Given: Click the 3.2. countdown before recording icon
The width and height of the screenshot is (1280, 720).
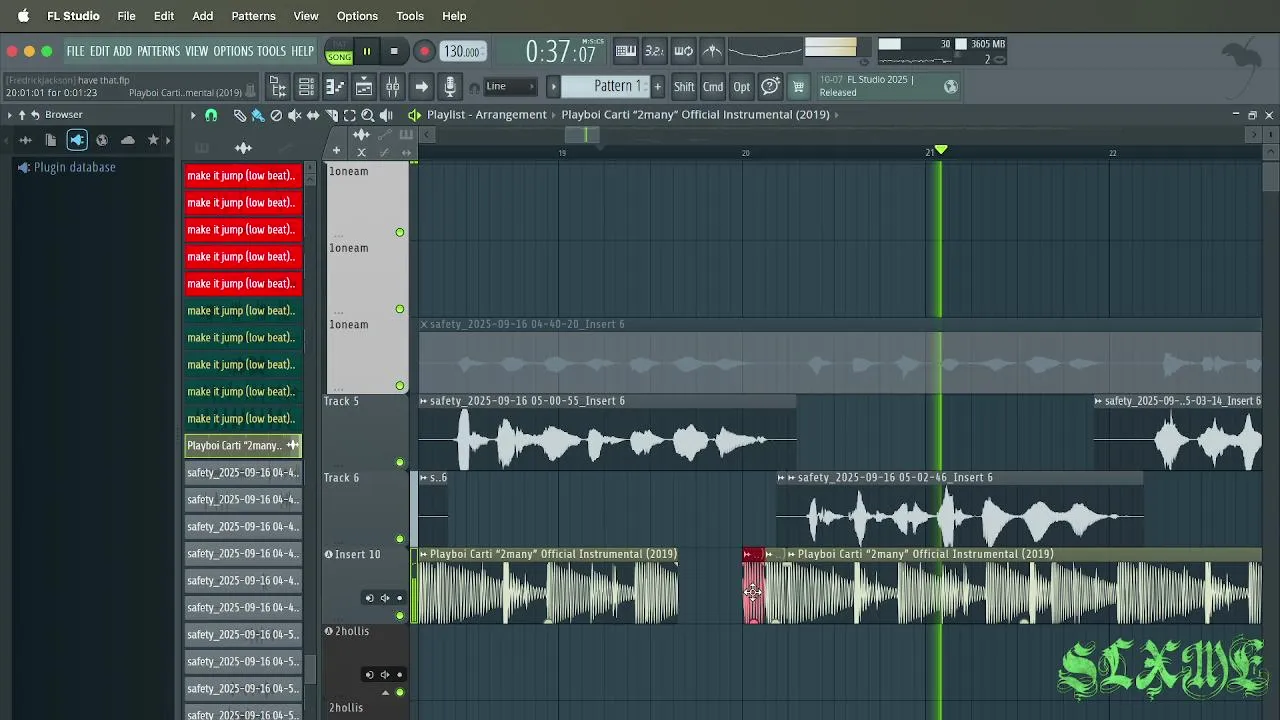Looking at the screenshot, I should [x=654, y=51].
